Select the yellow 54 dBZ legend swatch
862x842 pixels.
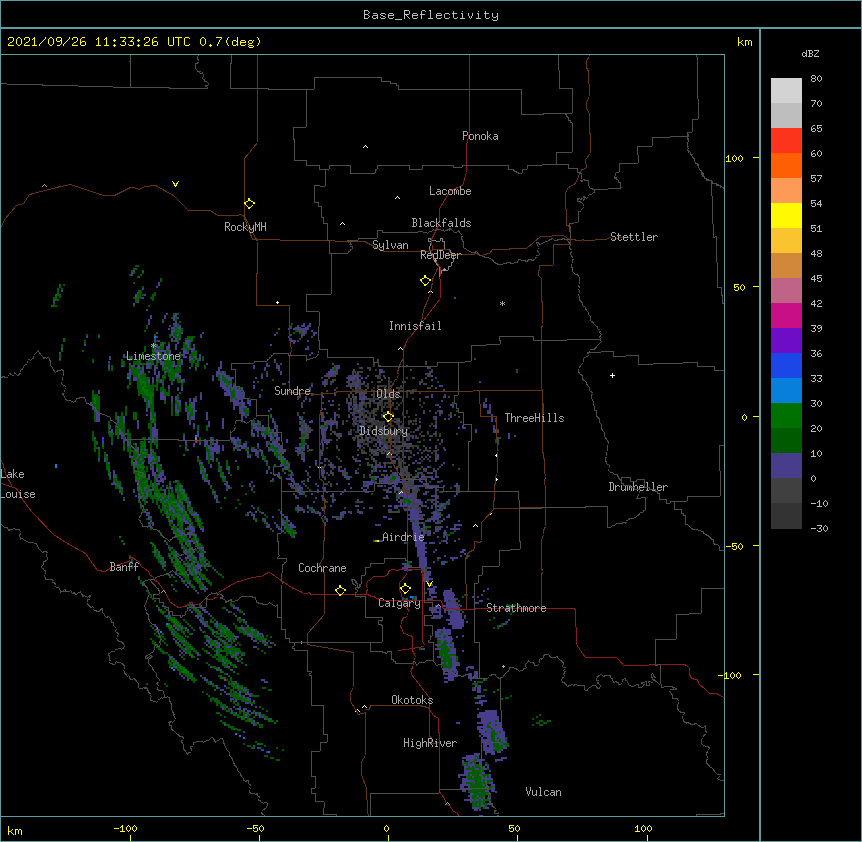point(786,215)
